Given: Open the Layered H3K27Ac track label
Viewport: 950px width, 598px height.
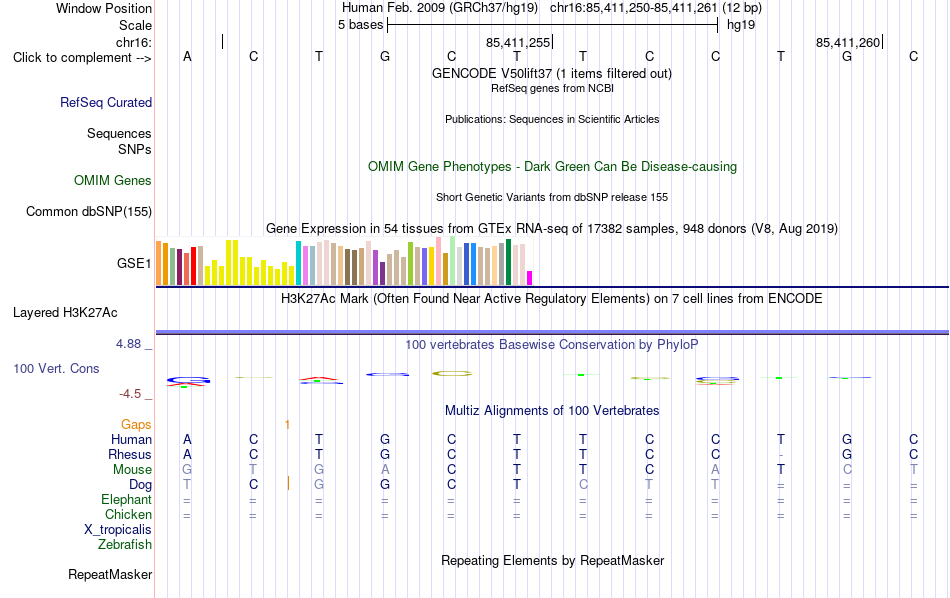Looking at the screenshot, I should (x=65, y=313).
